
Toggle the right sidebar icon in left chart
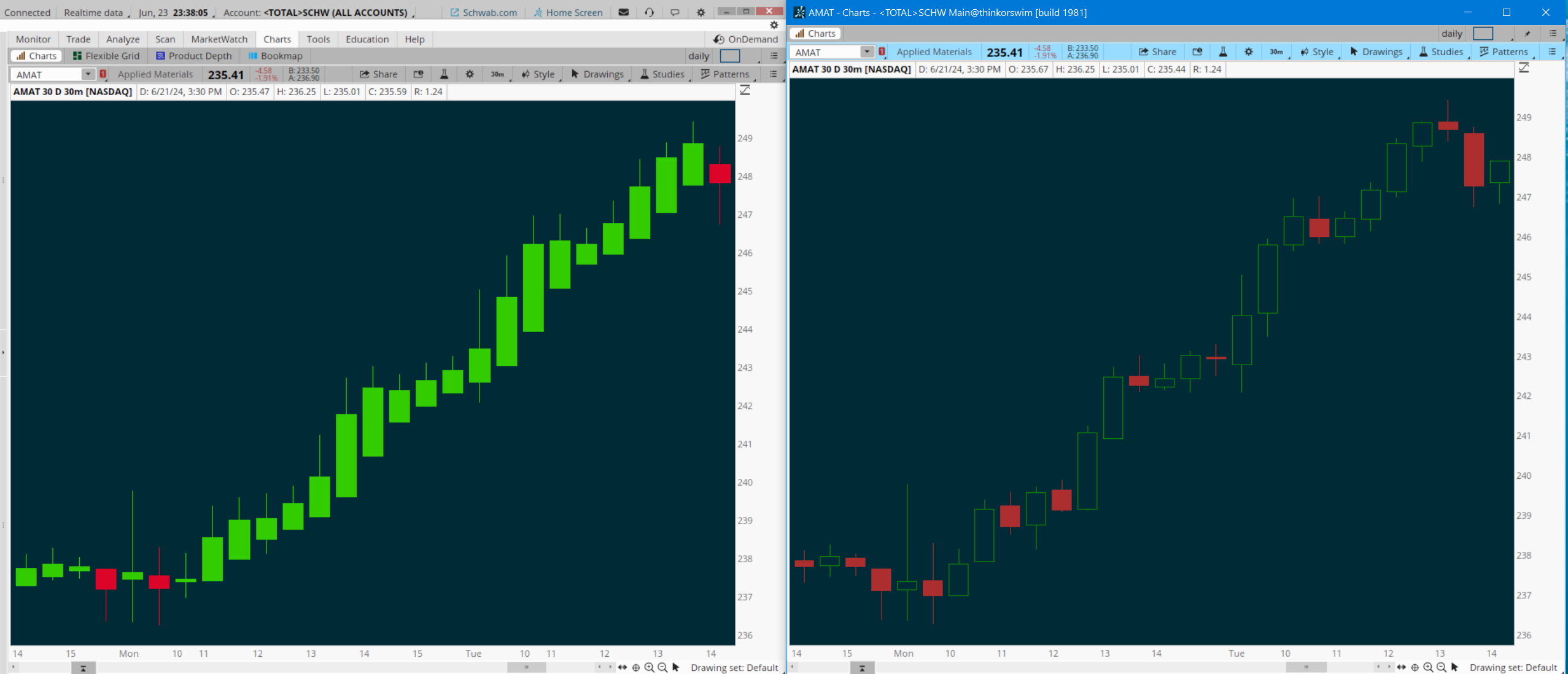745,91
